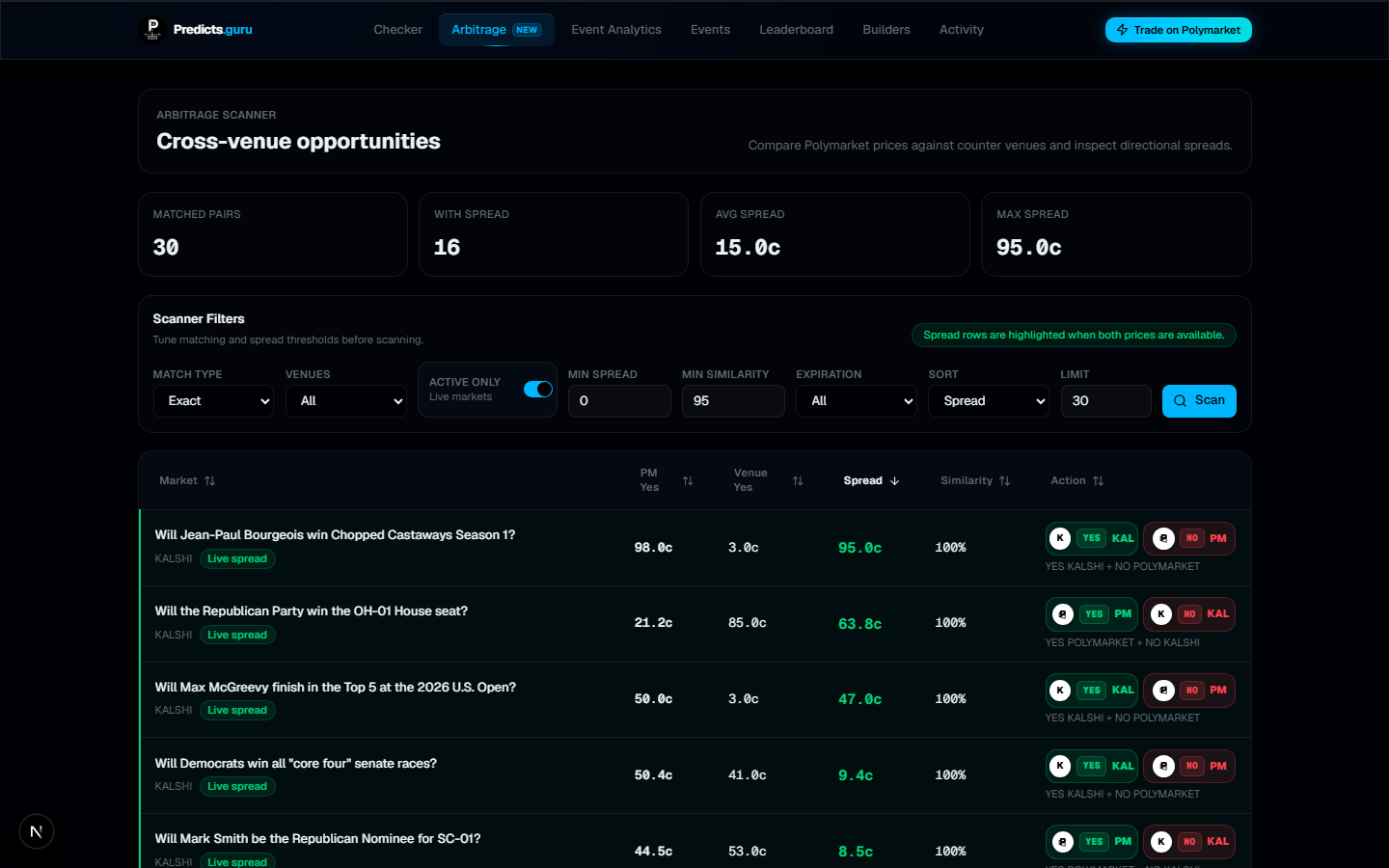Click YES KAL button for Jean-Paul Bourgeois row

1092,538
